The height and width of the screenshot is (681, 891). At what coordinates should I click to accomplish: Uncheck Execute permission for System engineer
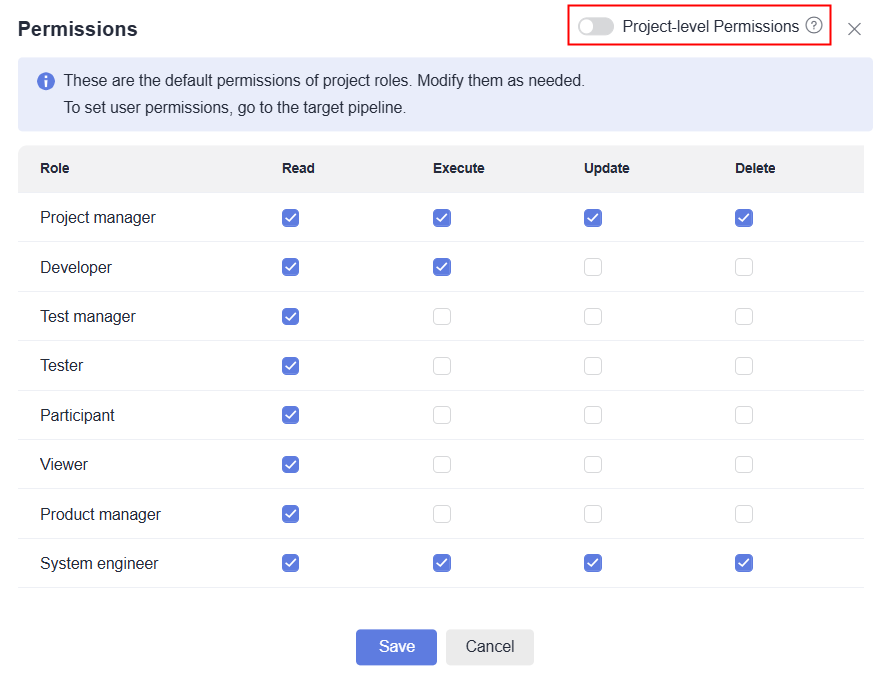[x=442, y=563]
